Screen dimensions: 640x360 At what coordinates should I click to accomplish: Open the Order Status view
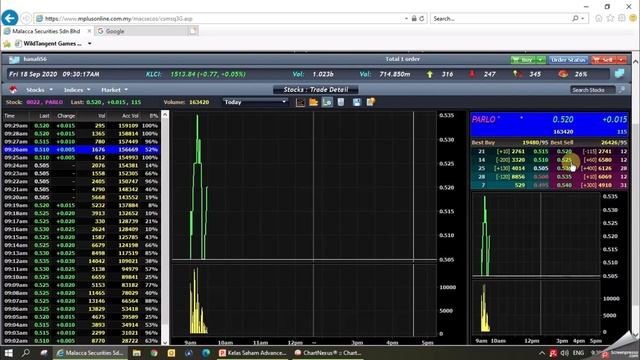(568, 60)
